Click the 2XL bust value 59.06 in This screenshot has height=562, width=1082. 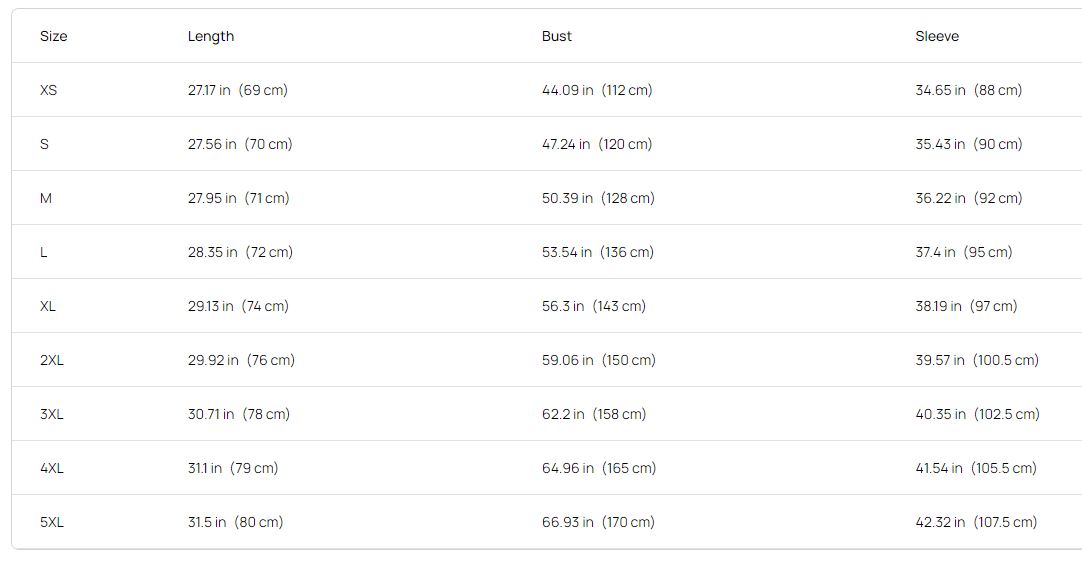(x=567, y=360)
